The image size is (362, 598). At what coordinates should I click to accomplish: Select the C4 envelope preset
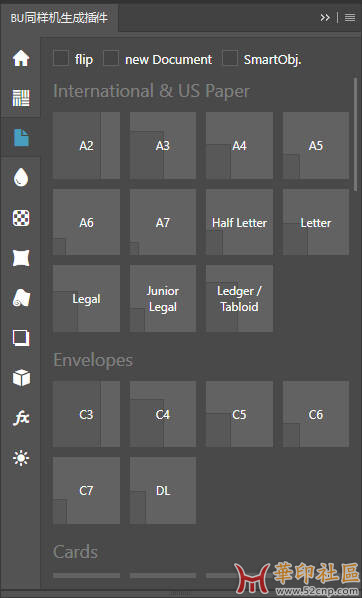pos(163,414)
